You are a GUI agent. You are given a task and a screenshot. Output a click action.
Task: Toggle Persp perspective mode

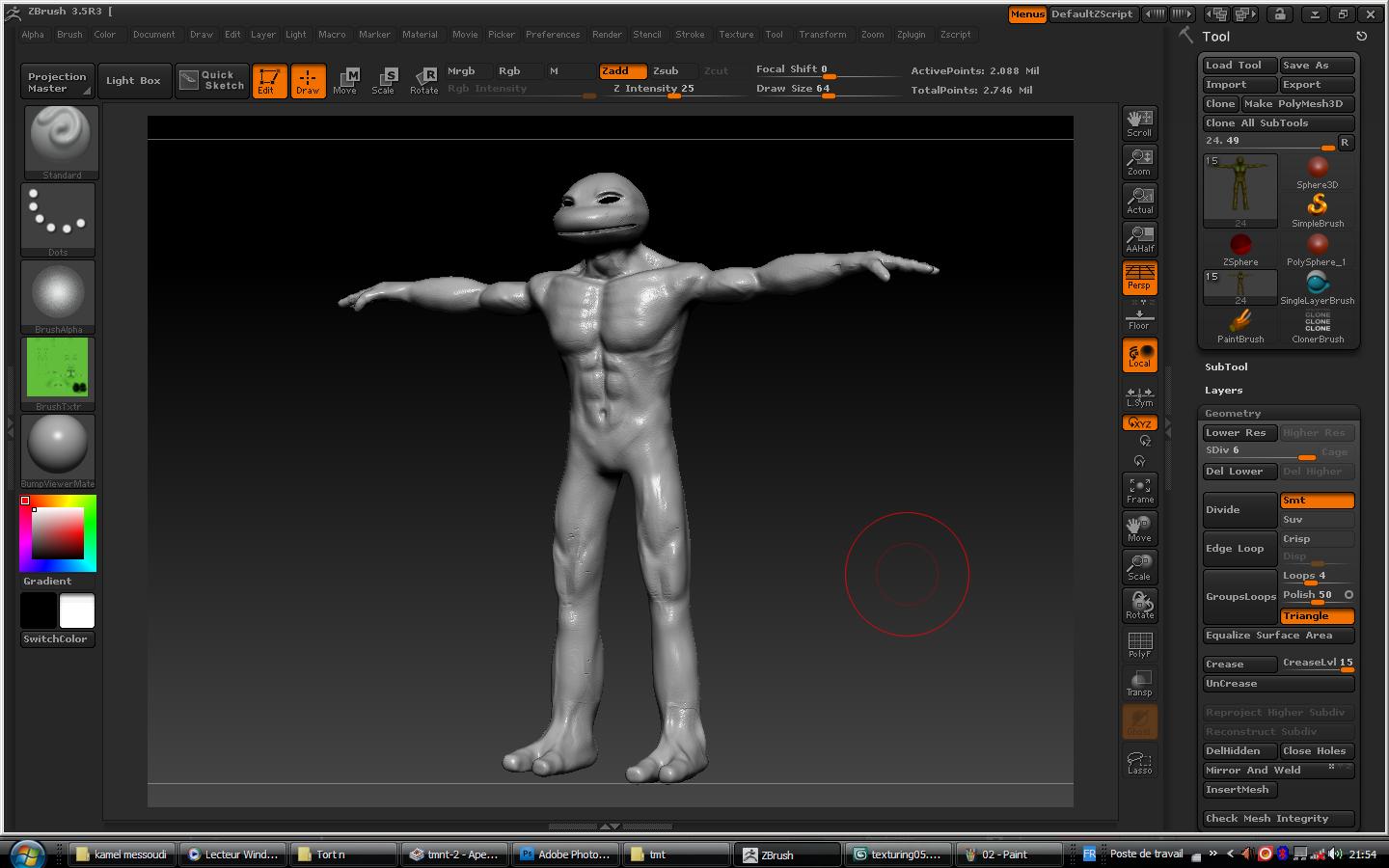click(1139, 278)
